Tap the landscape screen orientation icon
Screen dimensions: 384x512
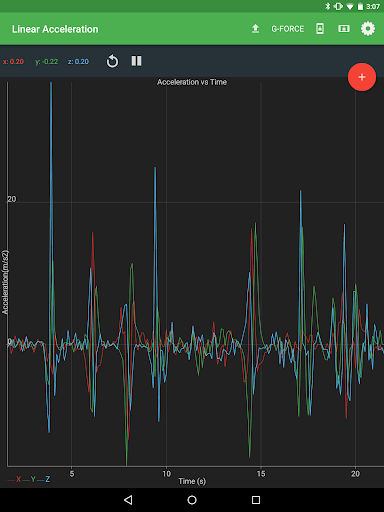pyautogui.click(x=344, y=29)
